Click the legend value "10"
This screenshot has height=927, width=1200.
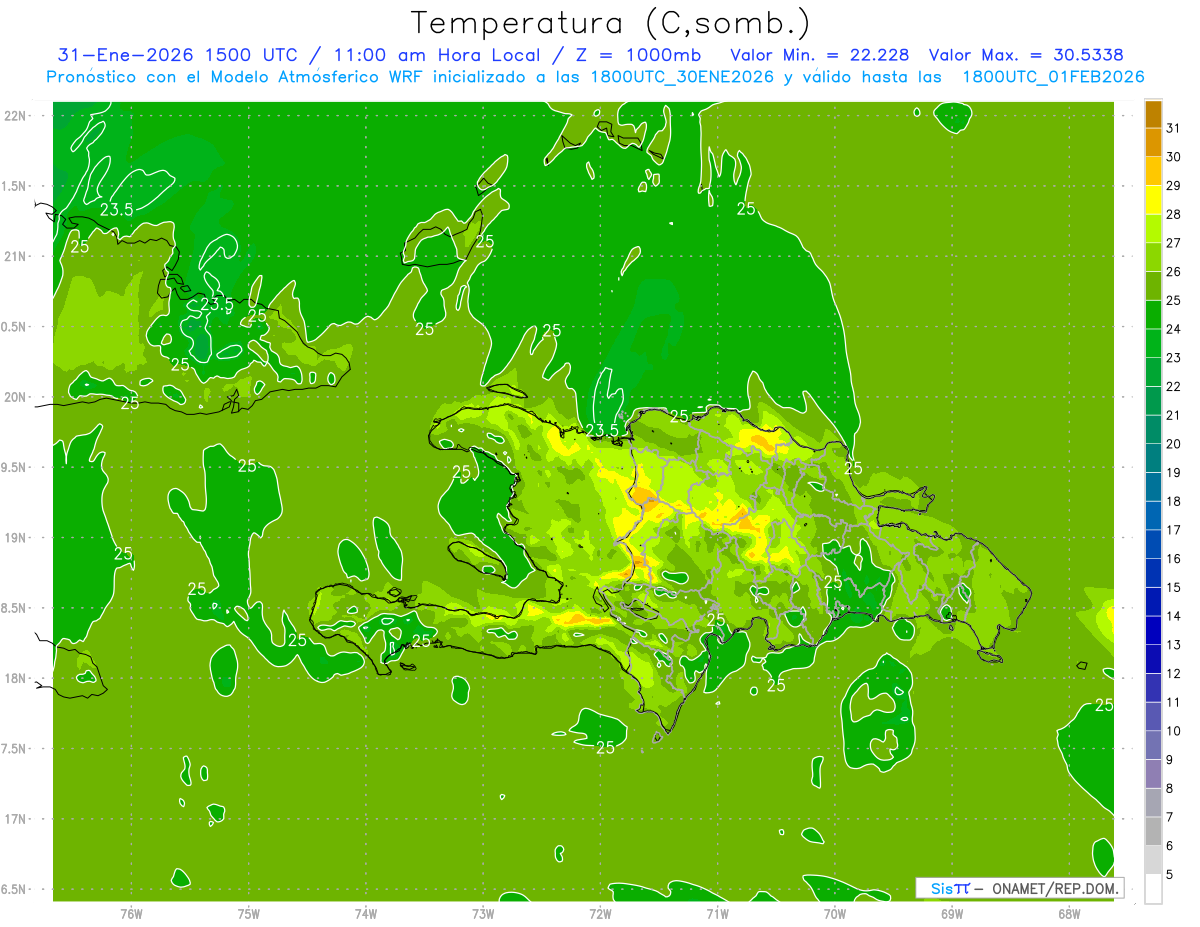click(x=1173, y=731)
